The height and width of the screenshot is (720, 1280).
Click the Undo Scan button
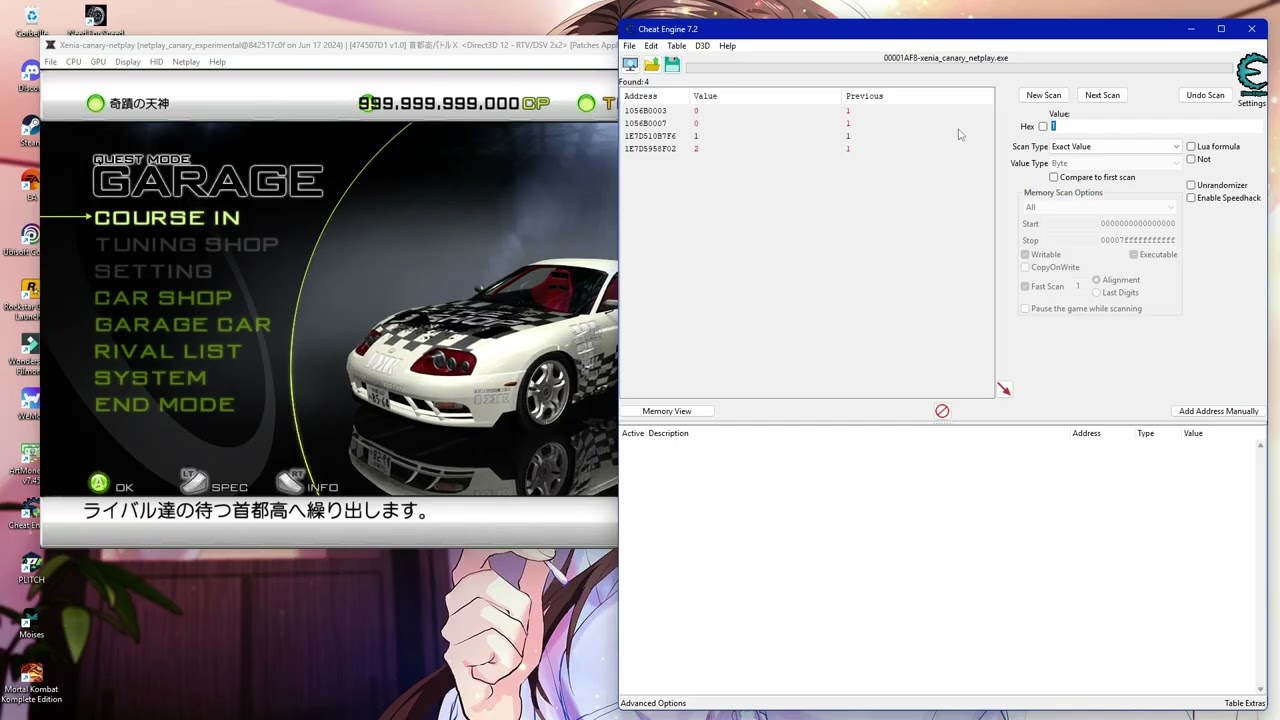[1205, 95]
